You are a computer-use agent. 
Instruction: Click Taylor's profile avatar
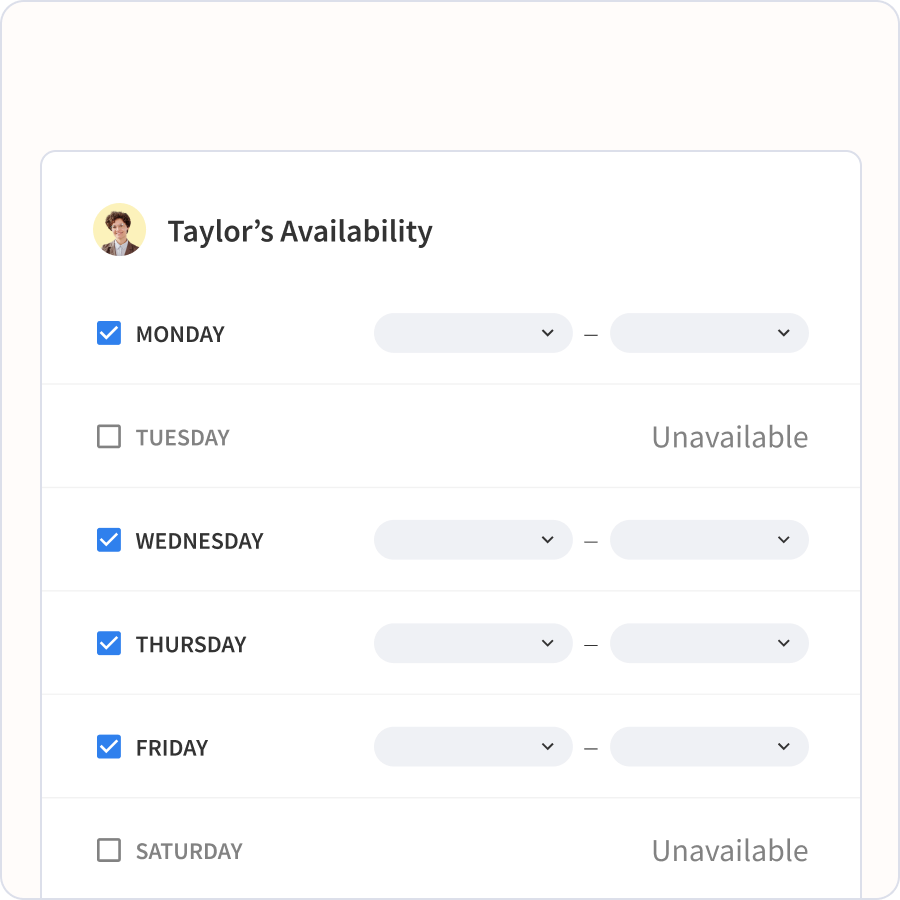(119, 230)
